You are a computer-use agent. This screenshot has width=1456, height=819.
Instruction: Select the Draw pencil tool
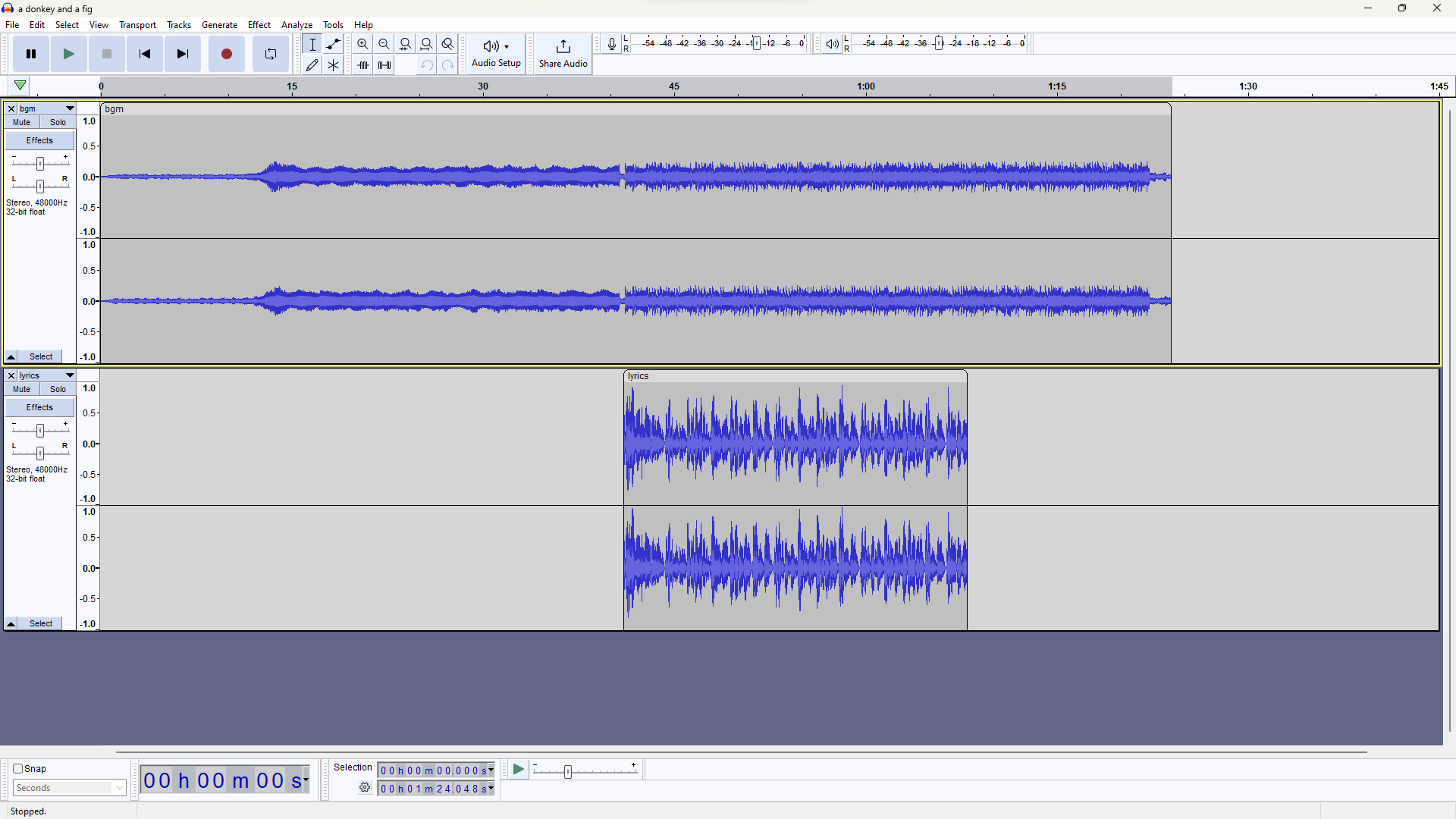pyautogui.click(x=312, y=65)
